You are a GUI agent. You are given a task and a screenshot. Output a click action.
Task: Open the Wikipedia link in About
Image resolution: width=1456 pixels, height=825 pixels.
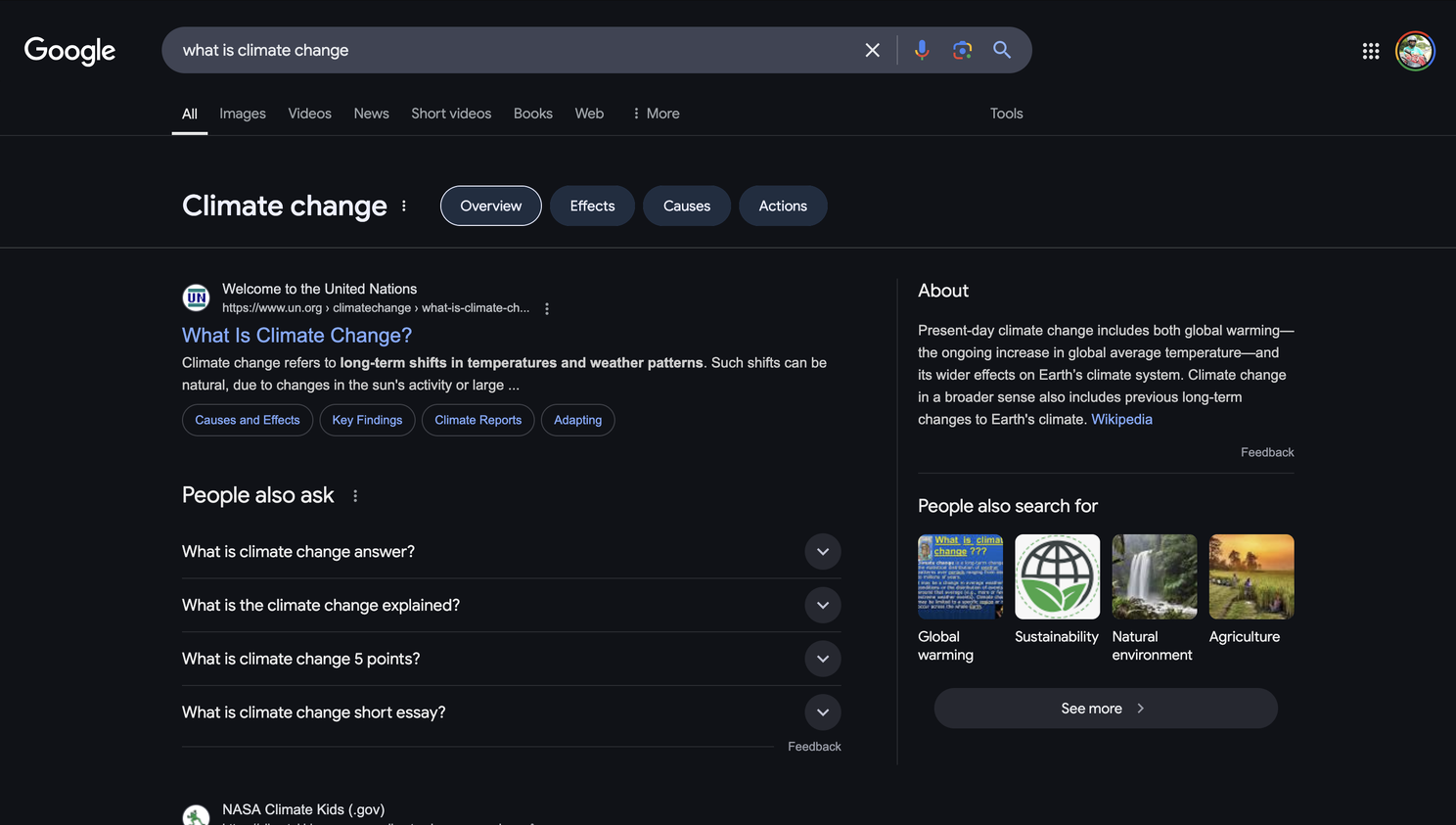(1121, 419)
